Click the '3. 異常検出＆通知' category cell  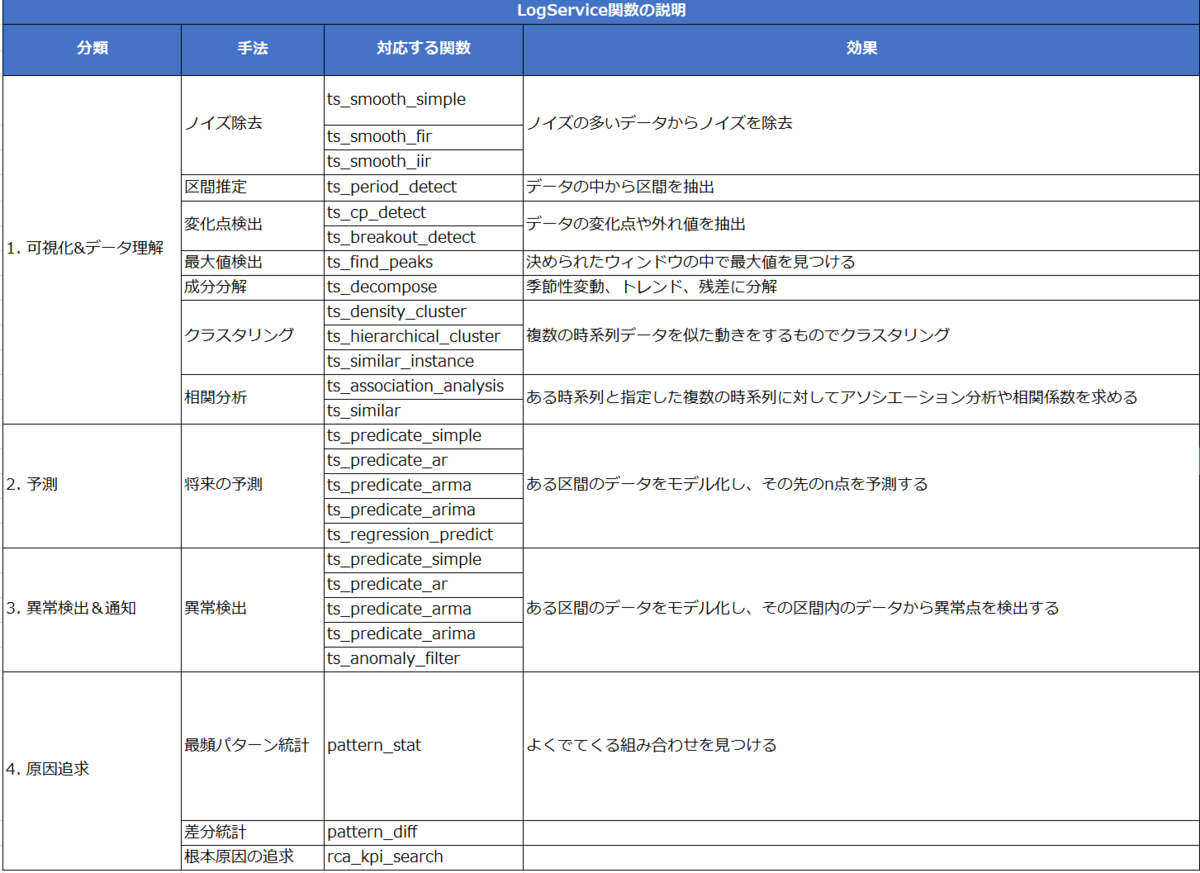tap(92, 609)
